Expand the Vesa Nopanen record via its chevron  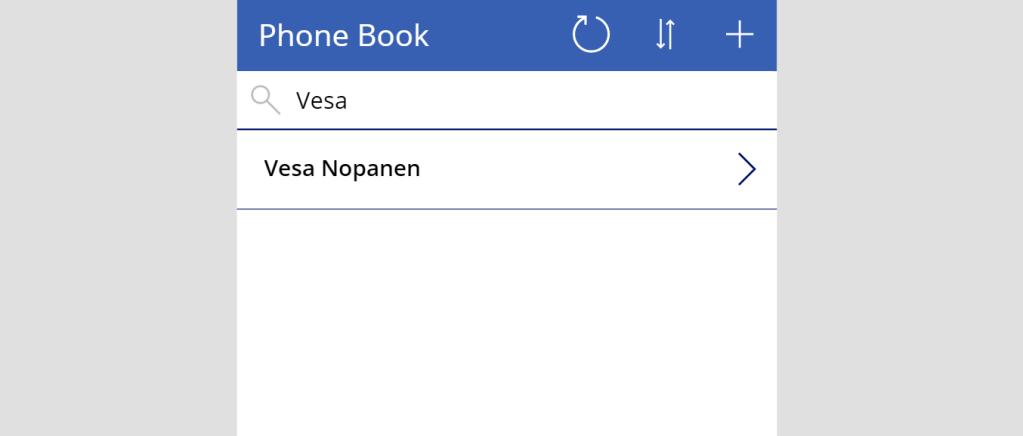click(746, 169)
